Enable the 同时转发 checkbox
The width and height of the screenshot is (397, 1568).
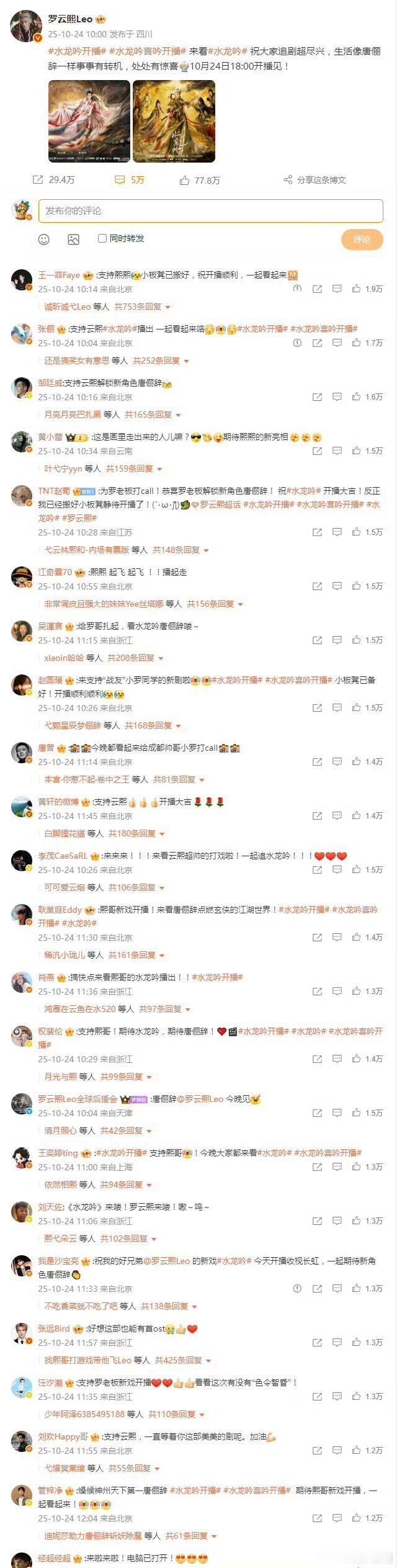click(102, 238)
